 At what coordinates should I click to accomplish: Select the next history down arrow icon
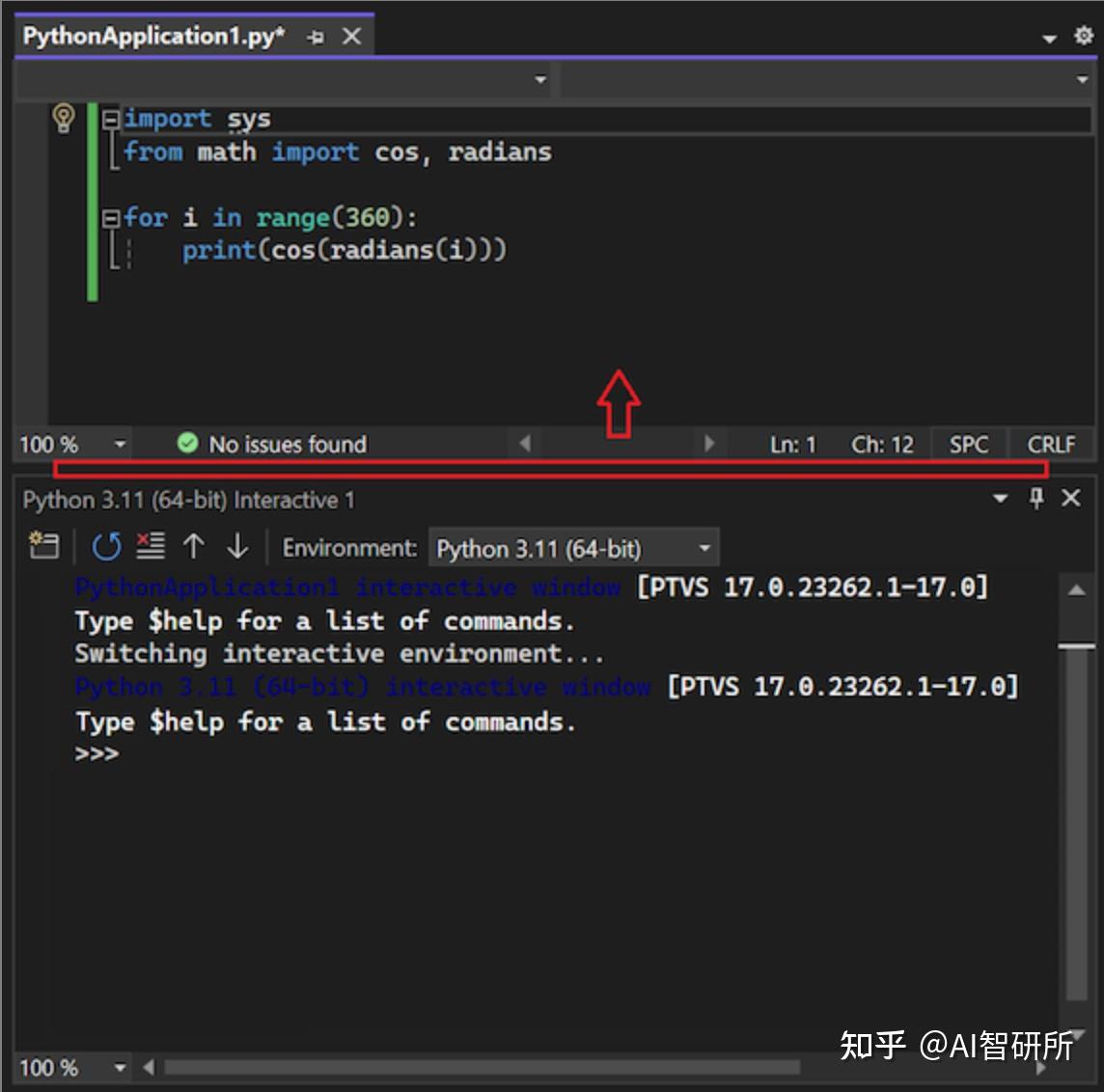(237, 546)
